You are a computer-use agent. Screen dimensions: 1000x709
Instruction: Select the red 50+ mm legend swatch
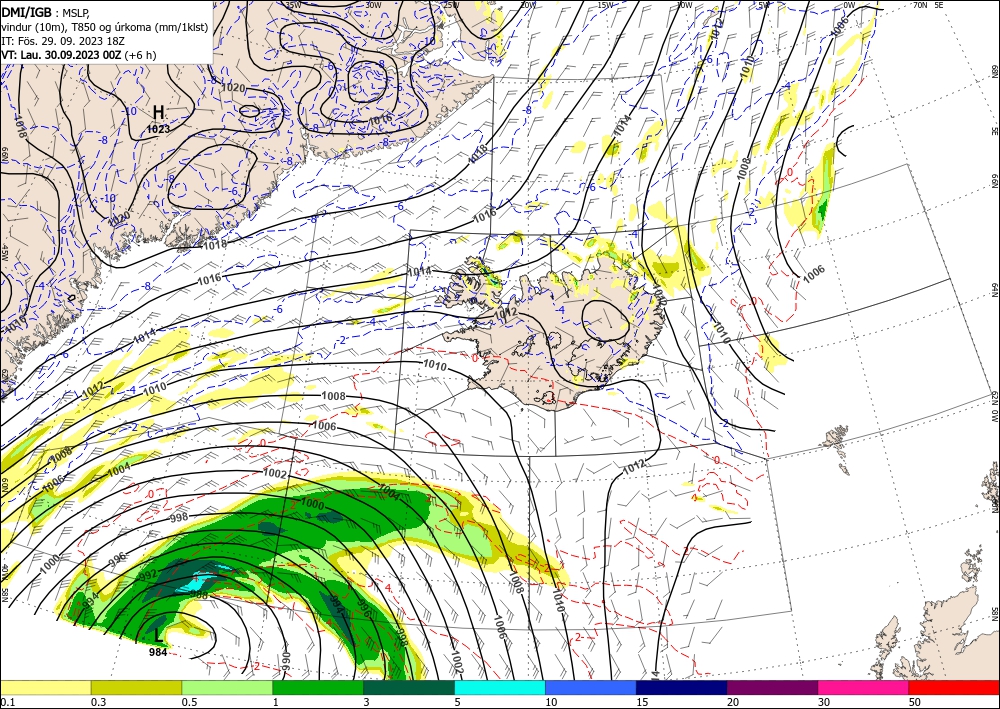pos(954,687)
